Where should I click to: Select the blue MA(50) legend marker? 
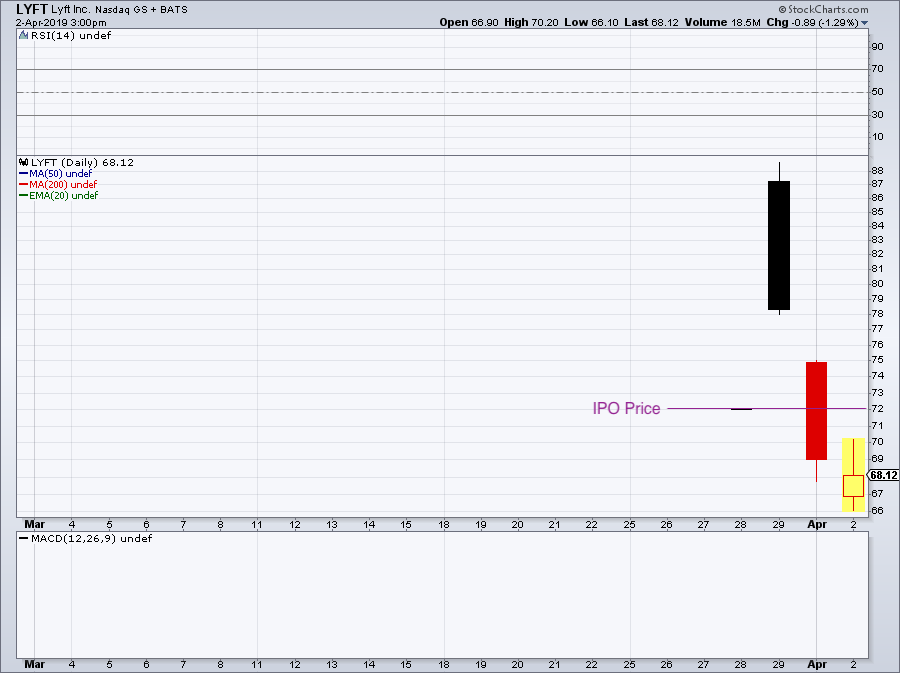tap(24, 173)
